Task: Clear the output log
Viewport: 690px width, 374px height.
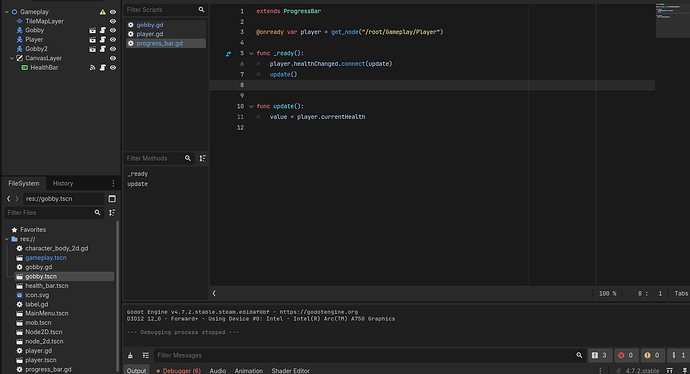Action: click(130, 356)
